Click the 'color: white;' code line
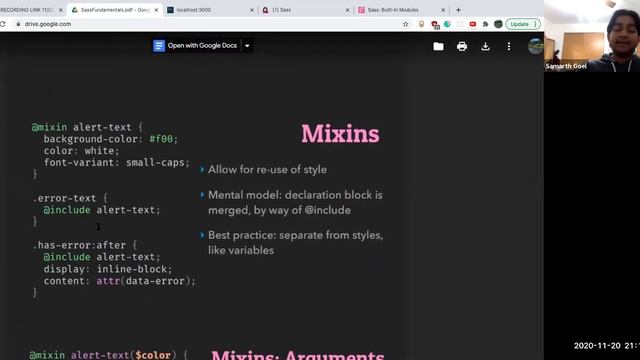 point(82,151)
